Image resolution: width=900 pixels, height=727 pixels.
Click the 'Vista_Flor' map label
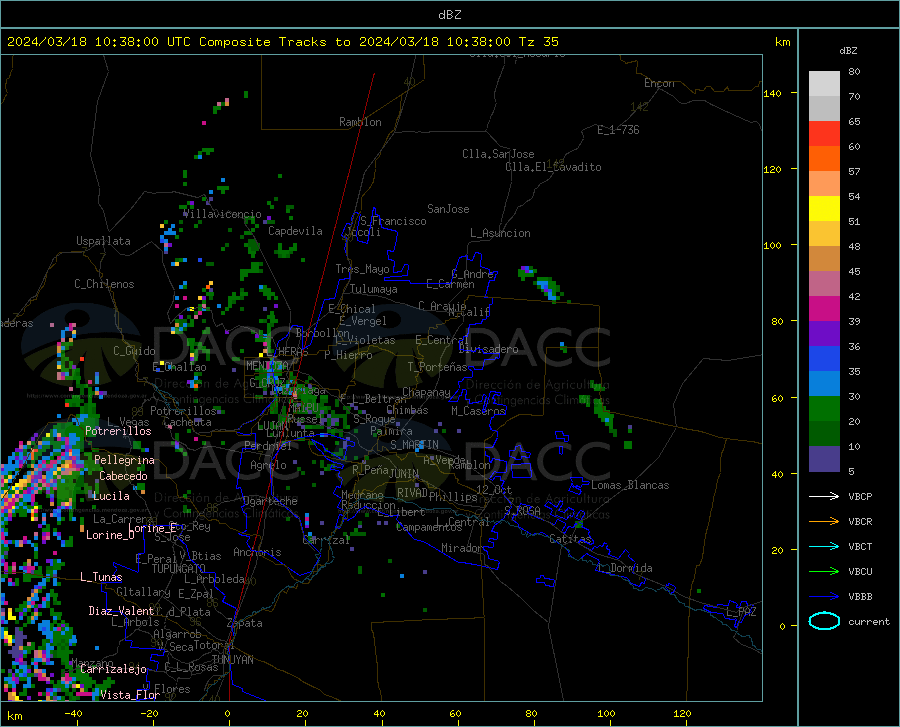tap(130, 695)
